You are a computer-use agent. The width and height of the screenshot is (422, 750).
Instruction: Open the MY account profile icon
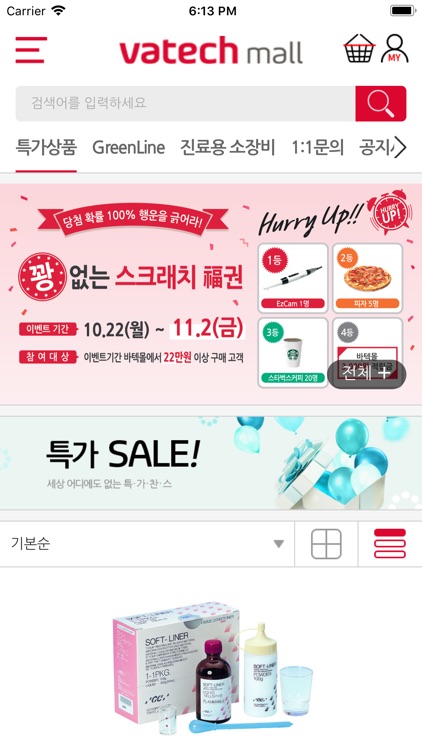(x=394, y=48)
